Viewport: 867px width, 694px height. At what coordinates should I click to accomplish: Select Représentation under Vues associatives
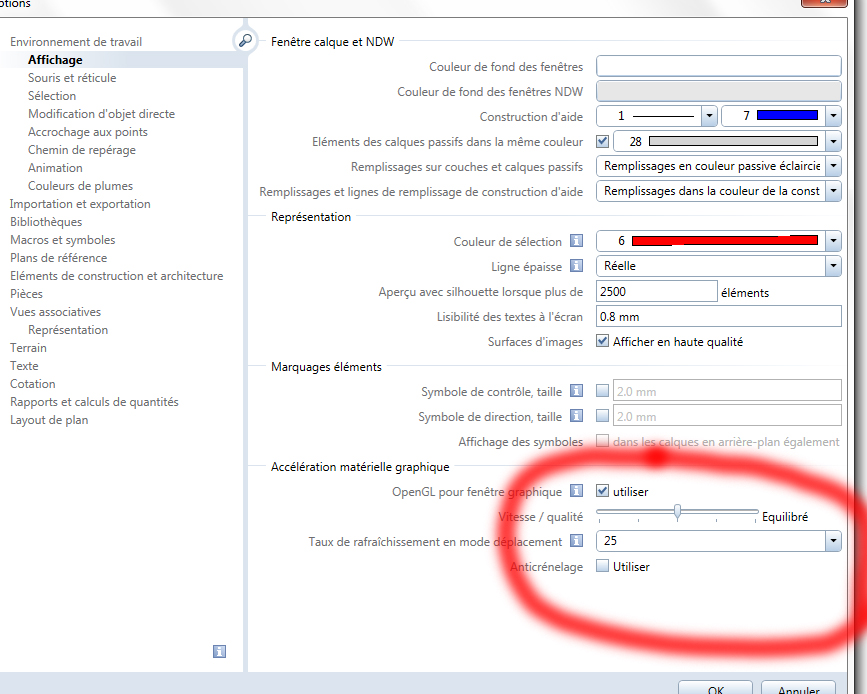(x=68, y=330)
